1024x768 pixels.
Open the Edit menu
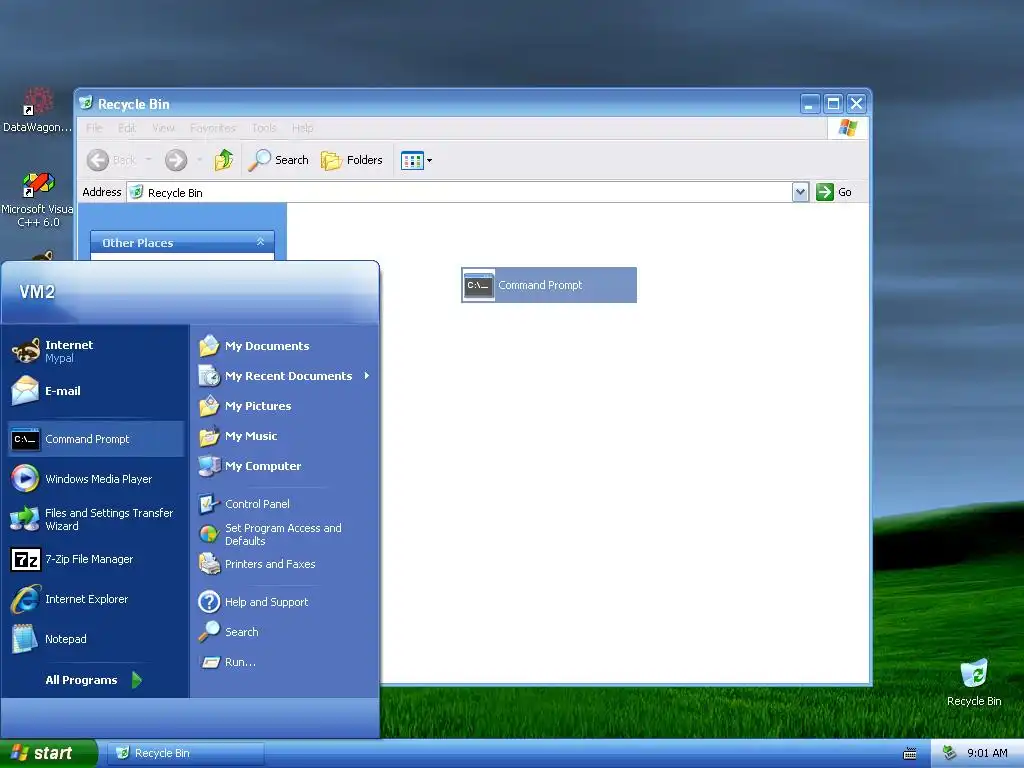[127, 128]
